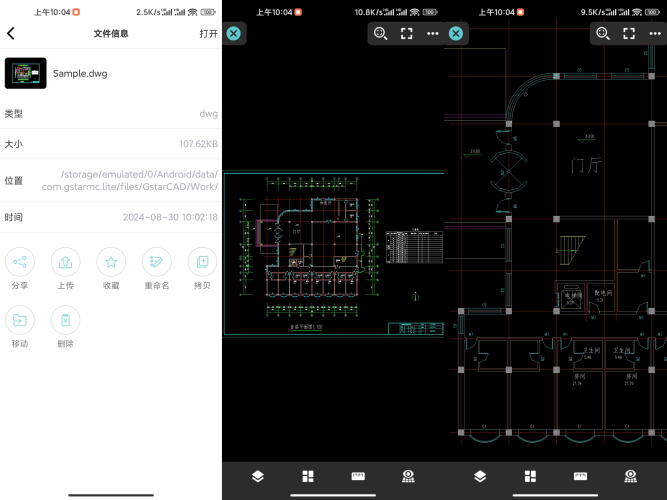Tap the 重命名 (Rename) icon
This screenshot has width=667, height=500.
point(157,262)
